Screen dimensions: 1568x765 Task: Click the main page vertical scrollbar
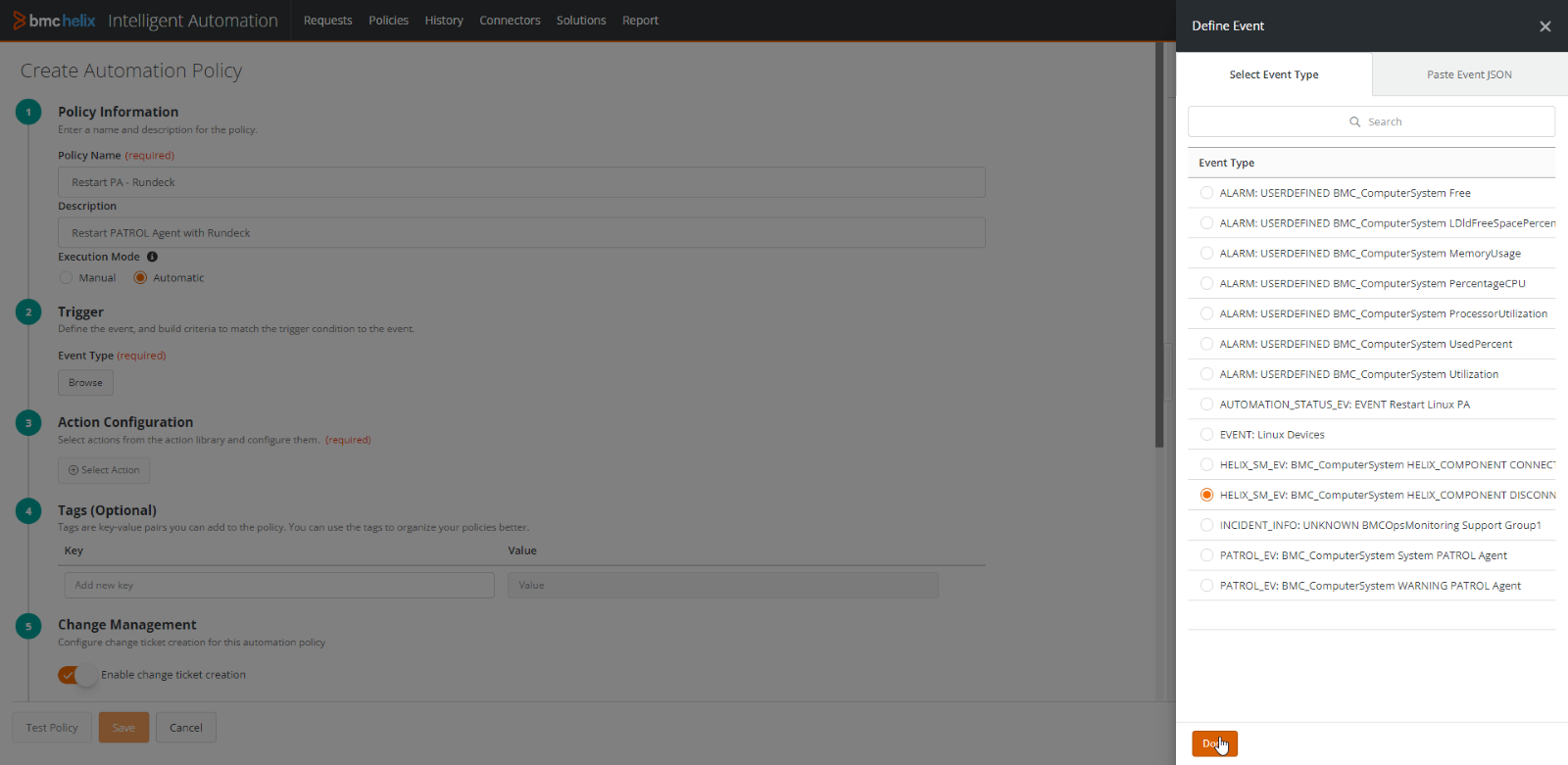pyautogui.click(x=1159, y=245)
